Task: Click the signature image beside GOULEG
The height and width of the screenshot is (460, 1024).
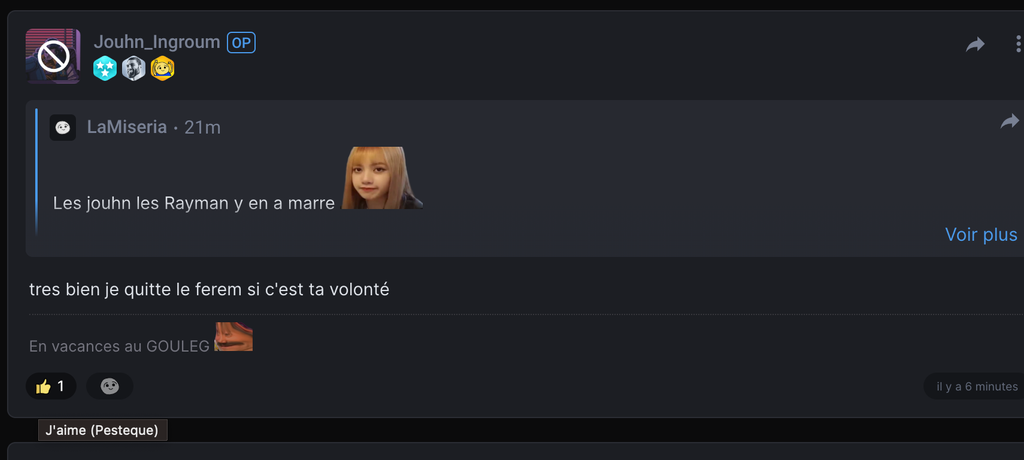Action: point(234,337)
